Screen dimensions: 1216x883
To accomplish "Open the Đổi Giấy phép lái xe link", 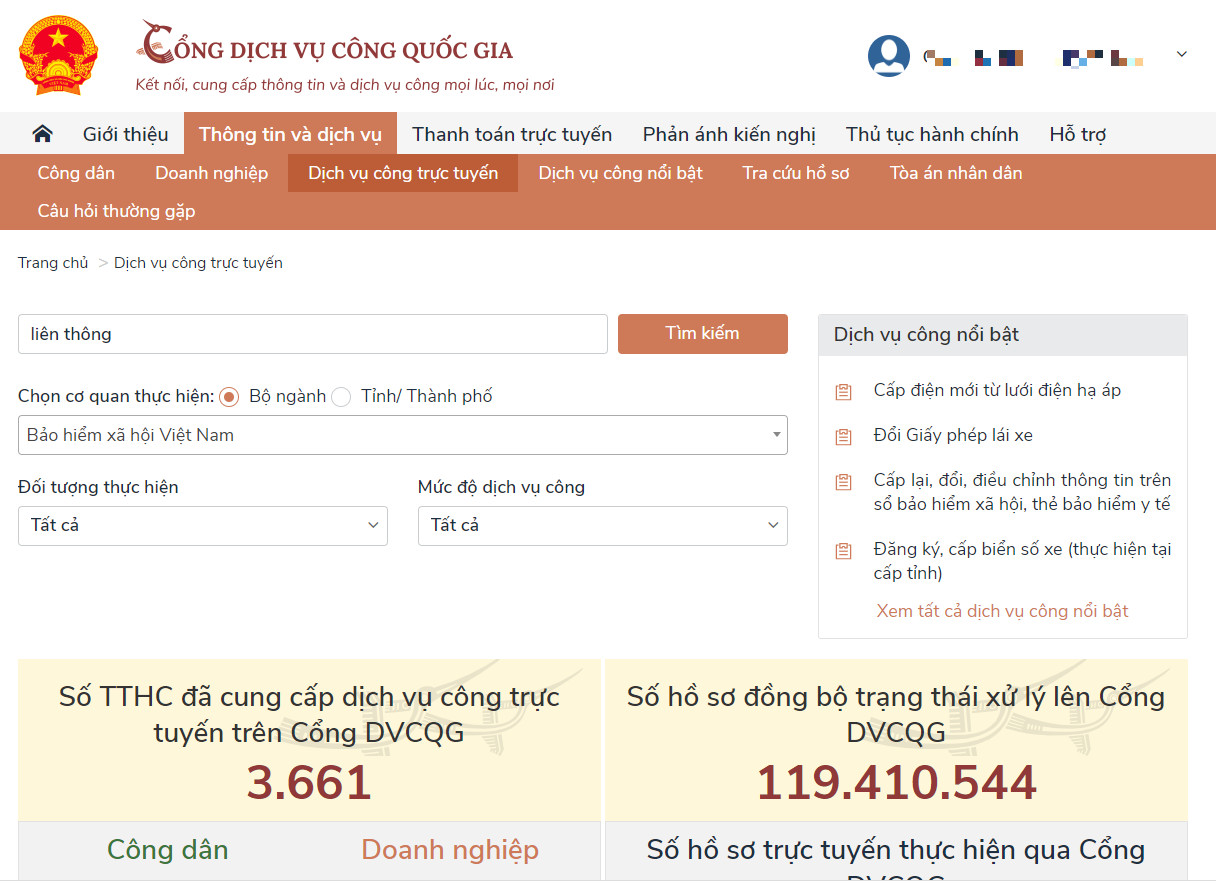I will [953, 435].
